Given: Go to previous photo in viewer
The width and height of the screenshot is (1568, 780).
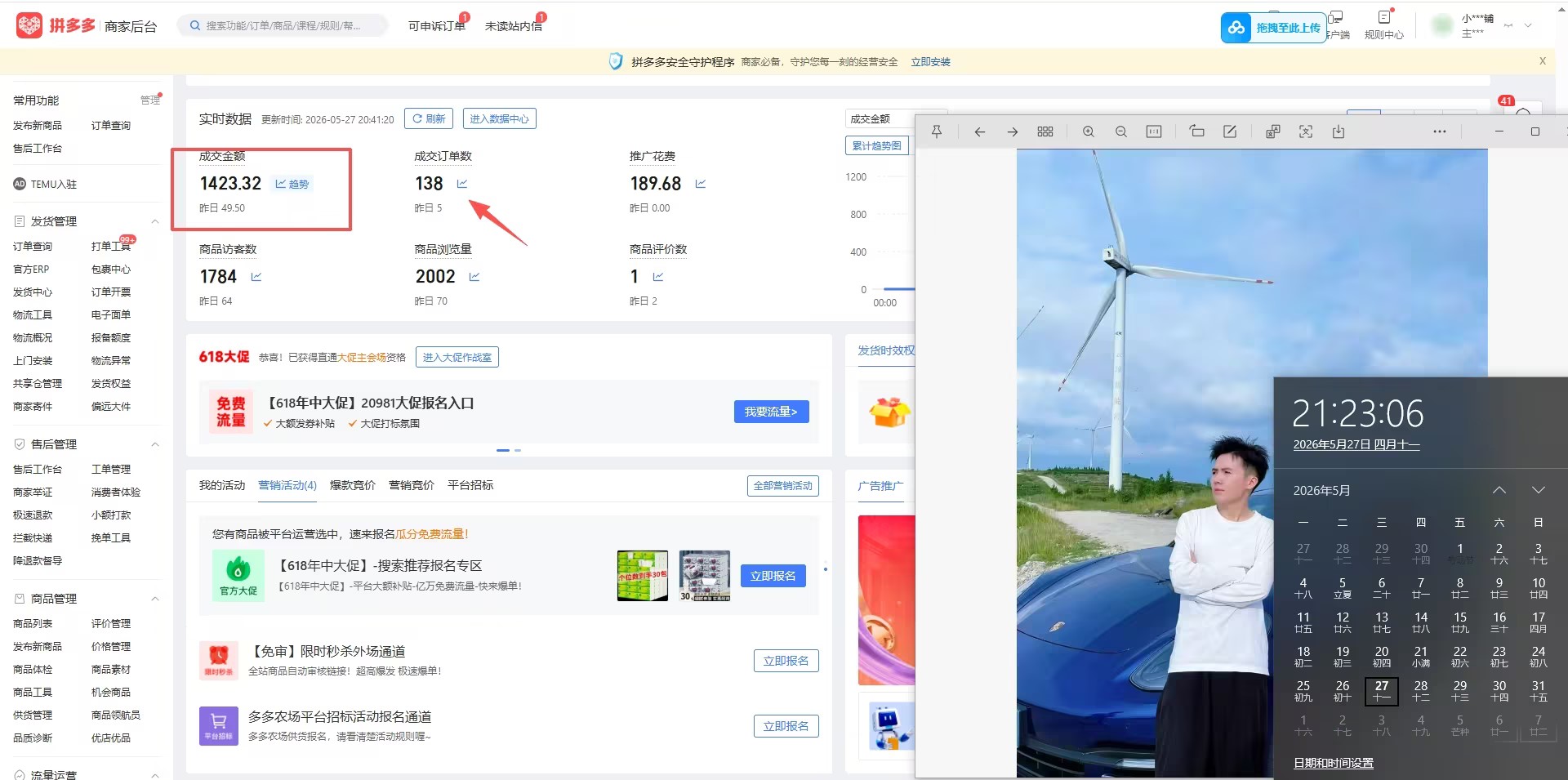Looking at the screenshot, I should coord(979,131).
